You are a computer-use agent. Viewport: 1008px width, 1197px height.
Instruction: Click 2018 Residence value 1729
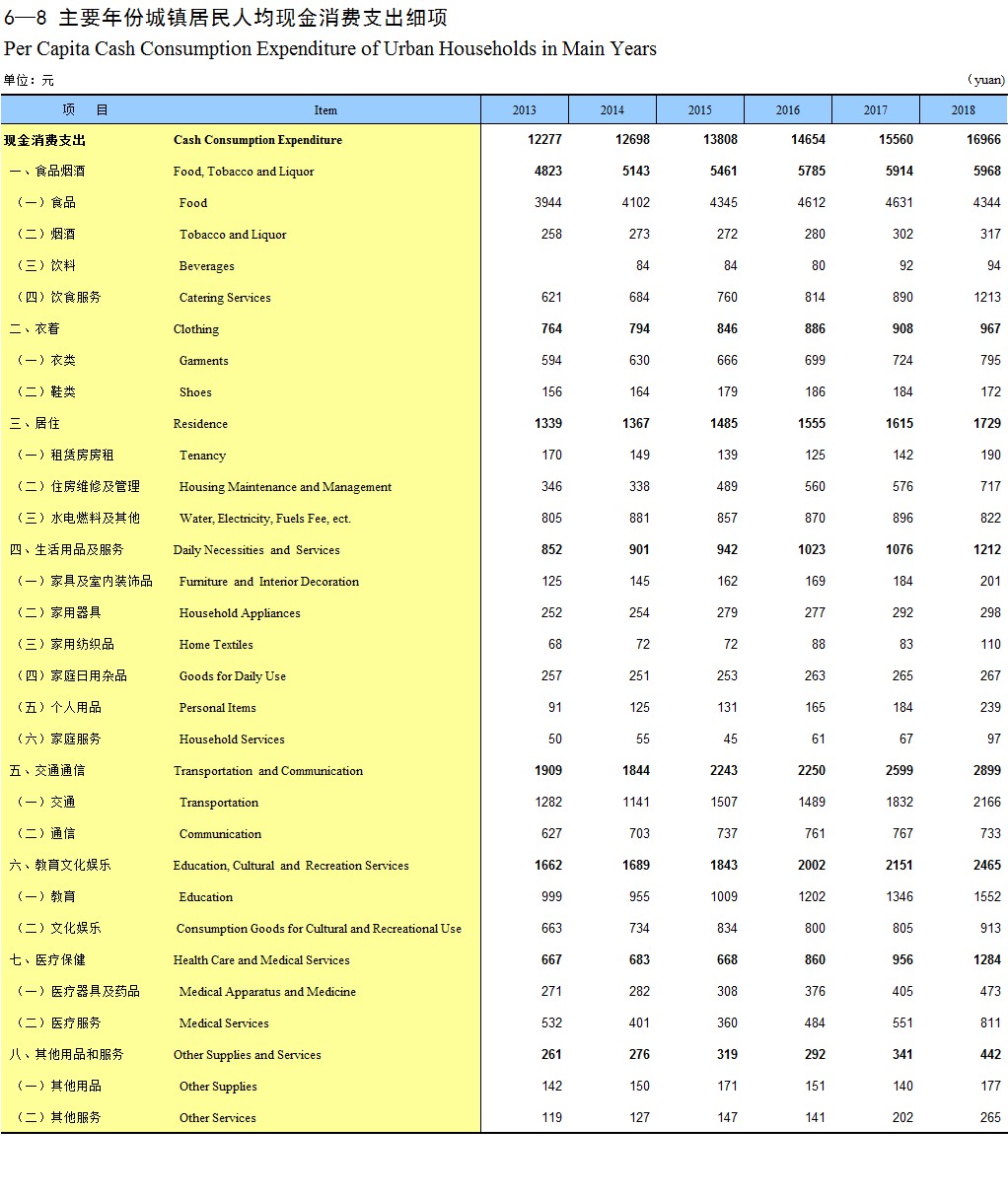tap(987, 424)
